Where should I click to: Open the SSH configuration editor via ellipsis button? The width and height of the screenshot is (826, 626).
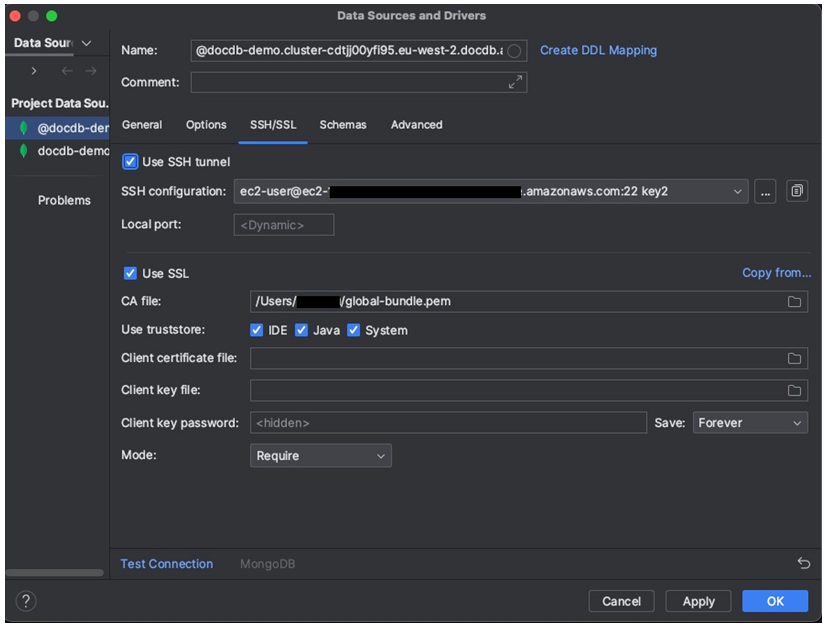[x=766, y=191]
